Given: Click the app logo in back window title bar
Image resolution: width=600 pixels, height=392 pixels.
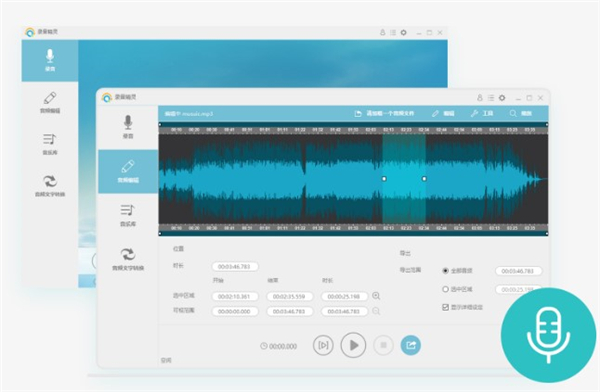Looking at the screenshot, I should coord(29,32).
